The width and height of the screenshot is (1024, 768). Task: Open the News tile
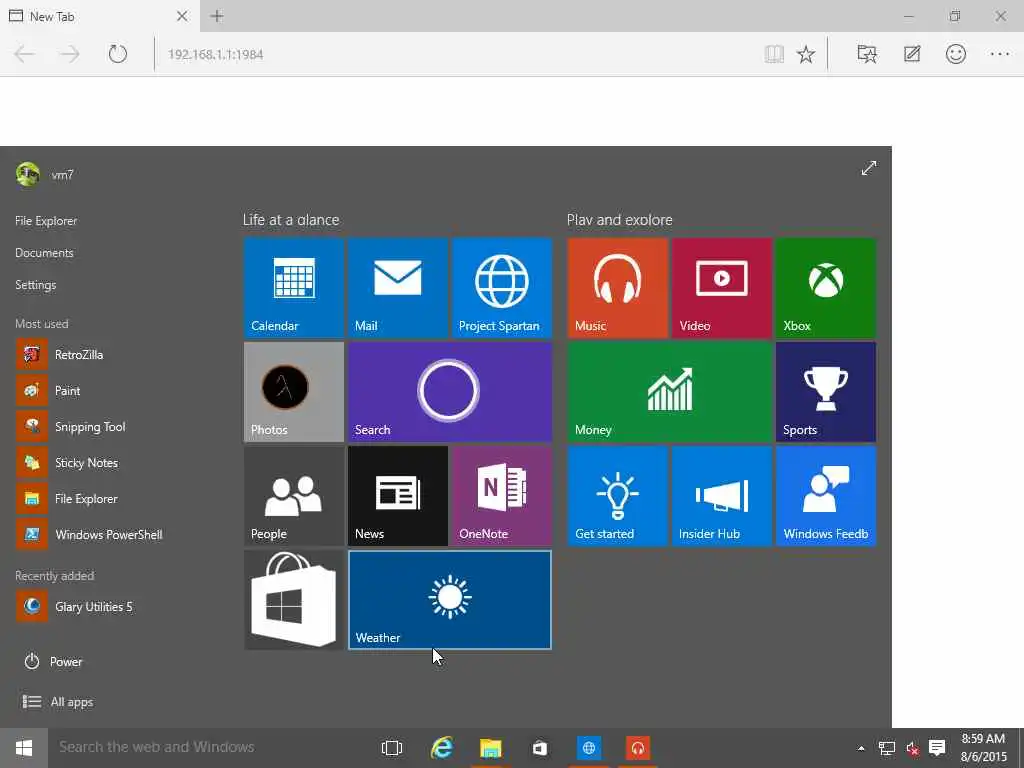point(398,496)
